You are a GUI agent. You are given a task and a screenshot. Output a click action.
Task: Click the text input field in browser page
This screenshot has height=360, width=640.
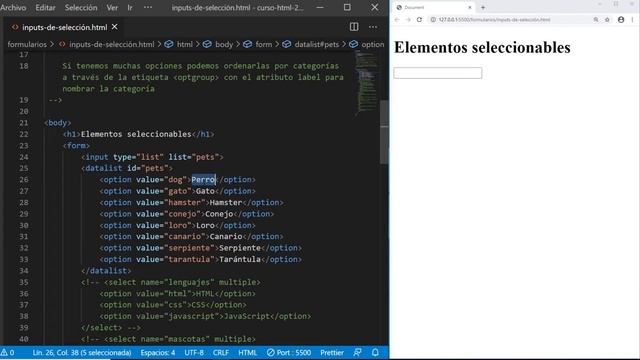click(438, 73)
